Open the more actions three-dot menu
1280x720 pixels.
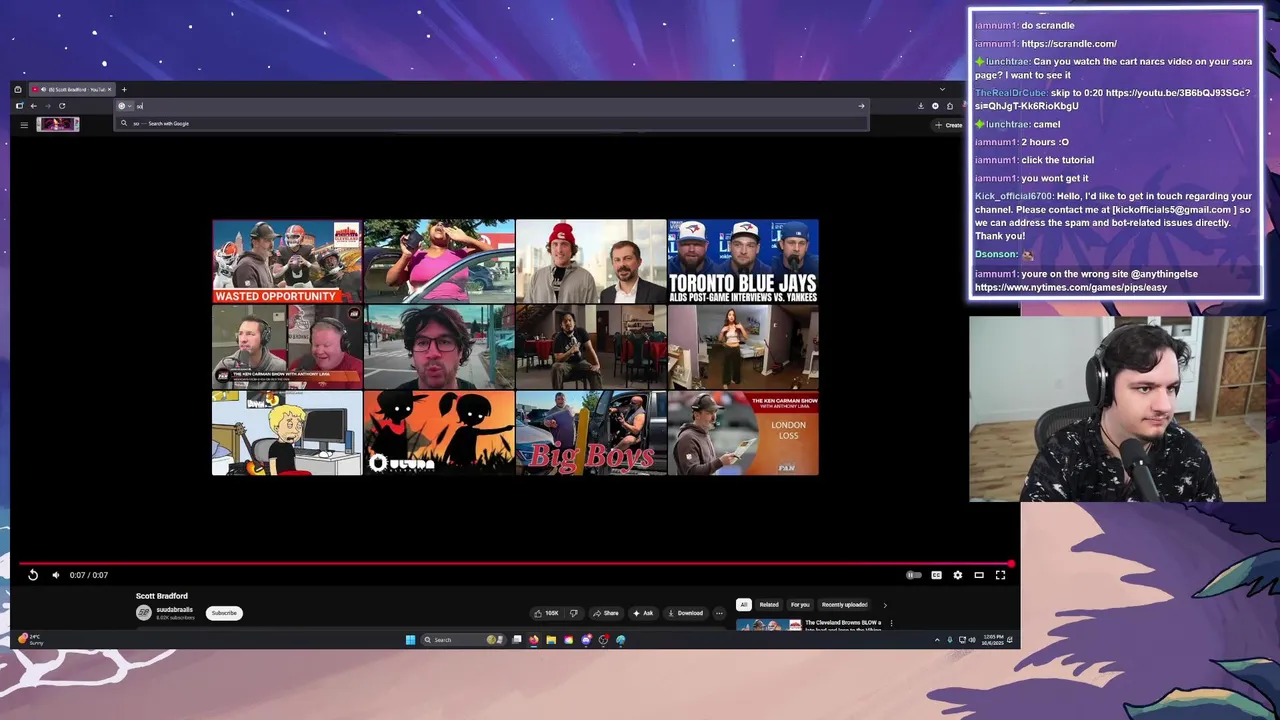[x=719, y=613]
